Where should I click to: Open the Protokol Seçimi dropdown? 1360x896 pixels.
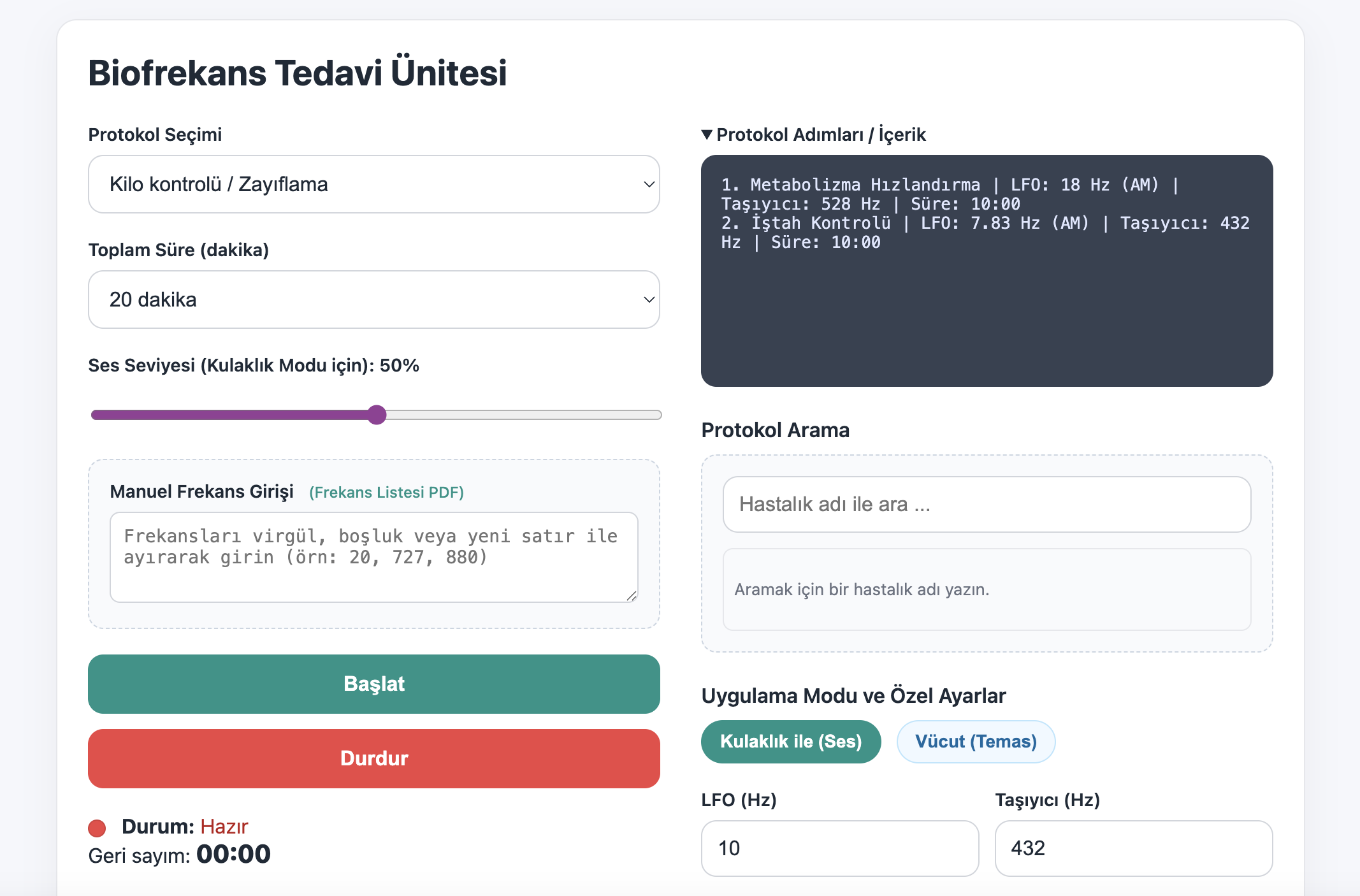[373, 184]
